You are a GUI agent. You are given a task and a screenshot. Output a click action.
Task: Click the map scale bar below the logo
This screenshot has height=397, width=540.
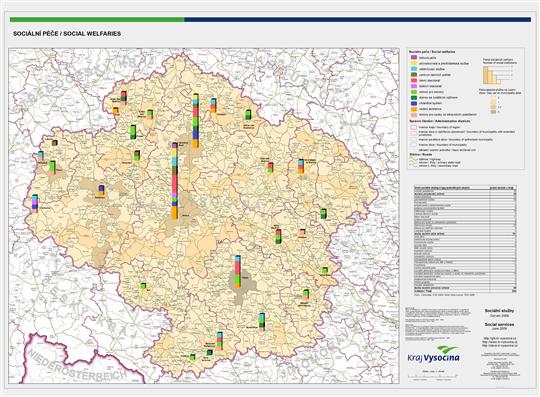(433, 376)
